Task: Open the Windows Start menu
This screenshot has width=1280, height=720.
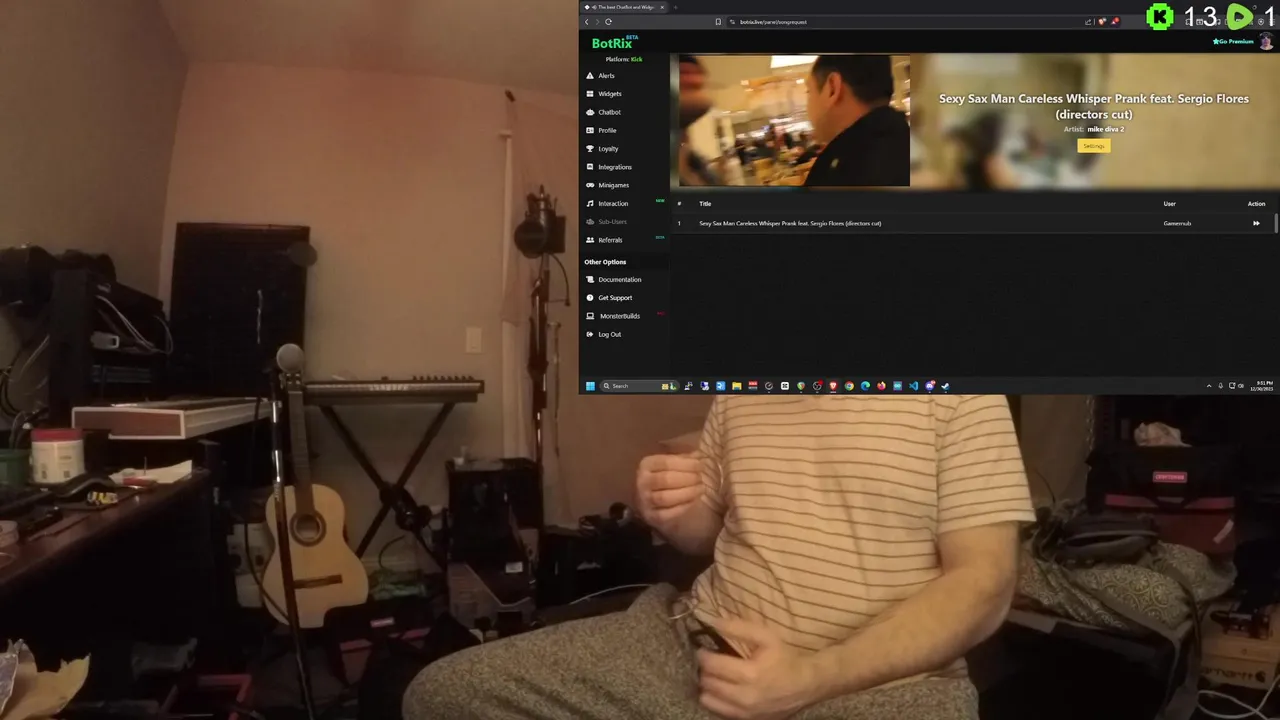Action: (x=590, y=386)
